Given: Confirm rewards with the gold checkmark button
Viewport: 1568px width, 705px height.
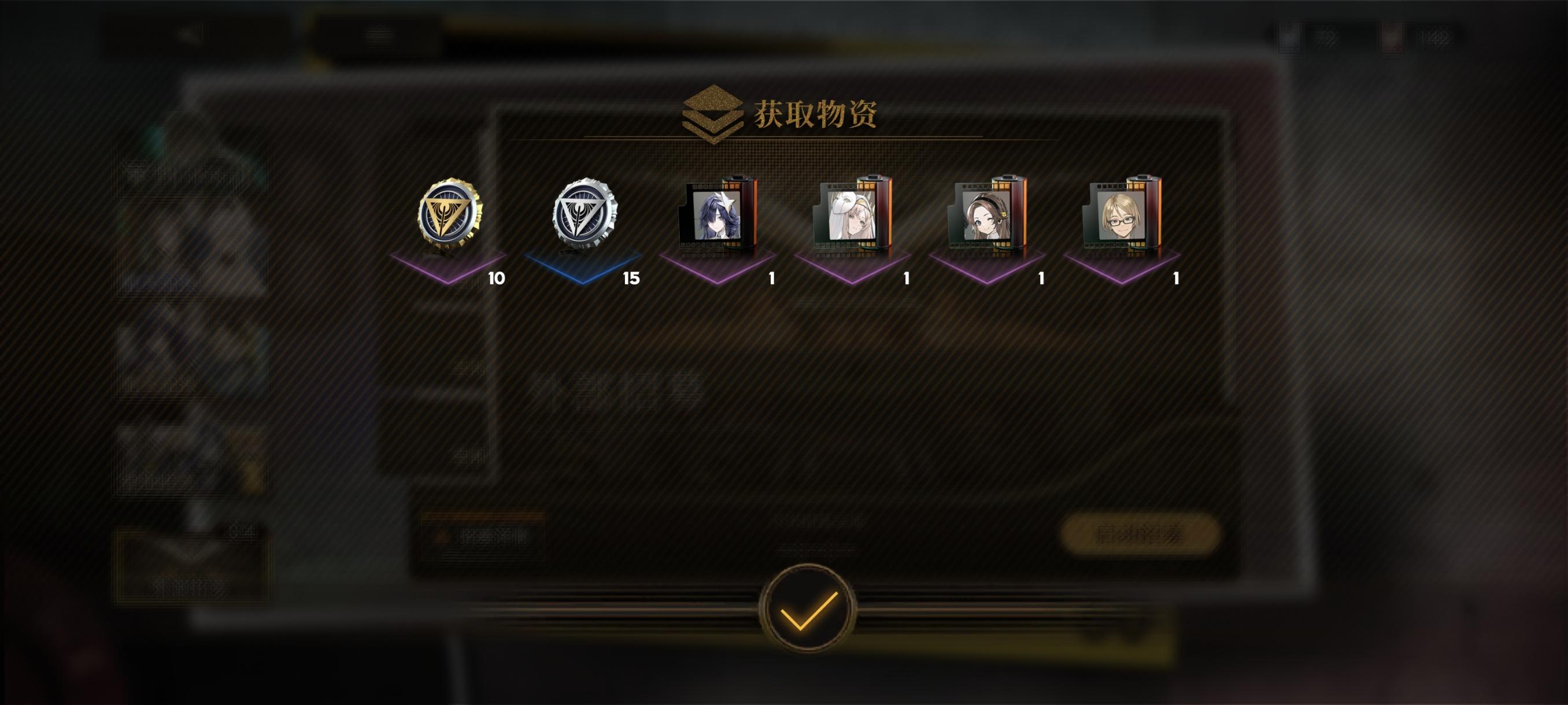Looking at the screenshot, I should click(x=808, y=608).
